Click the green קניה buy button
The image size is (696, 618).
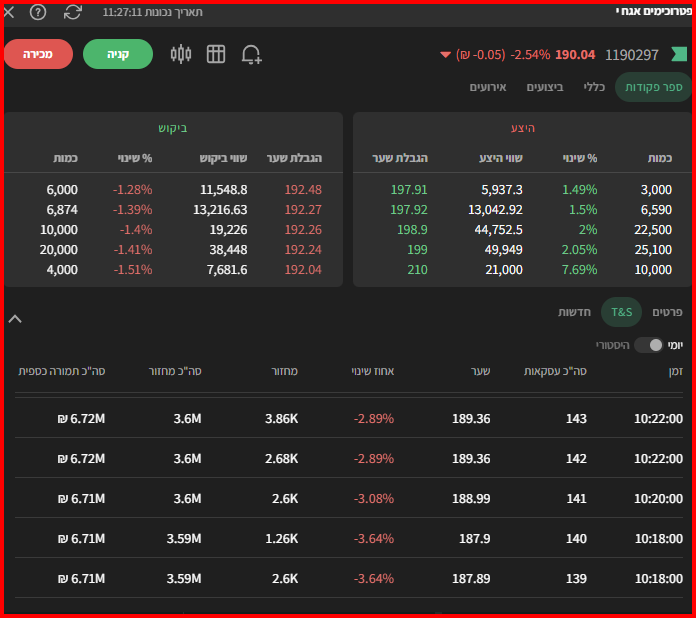point(118,54)
